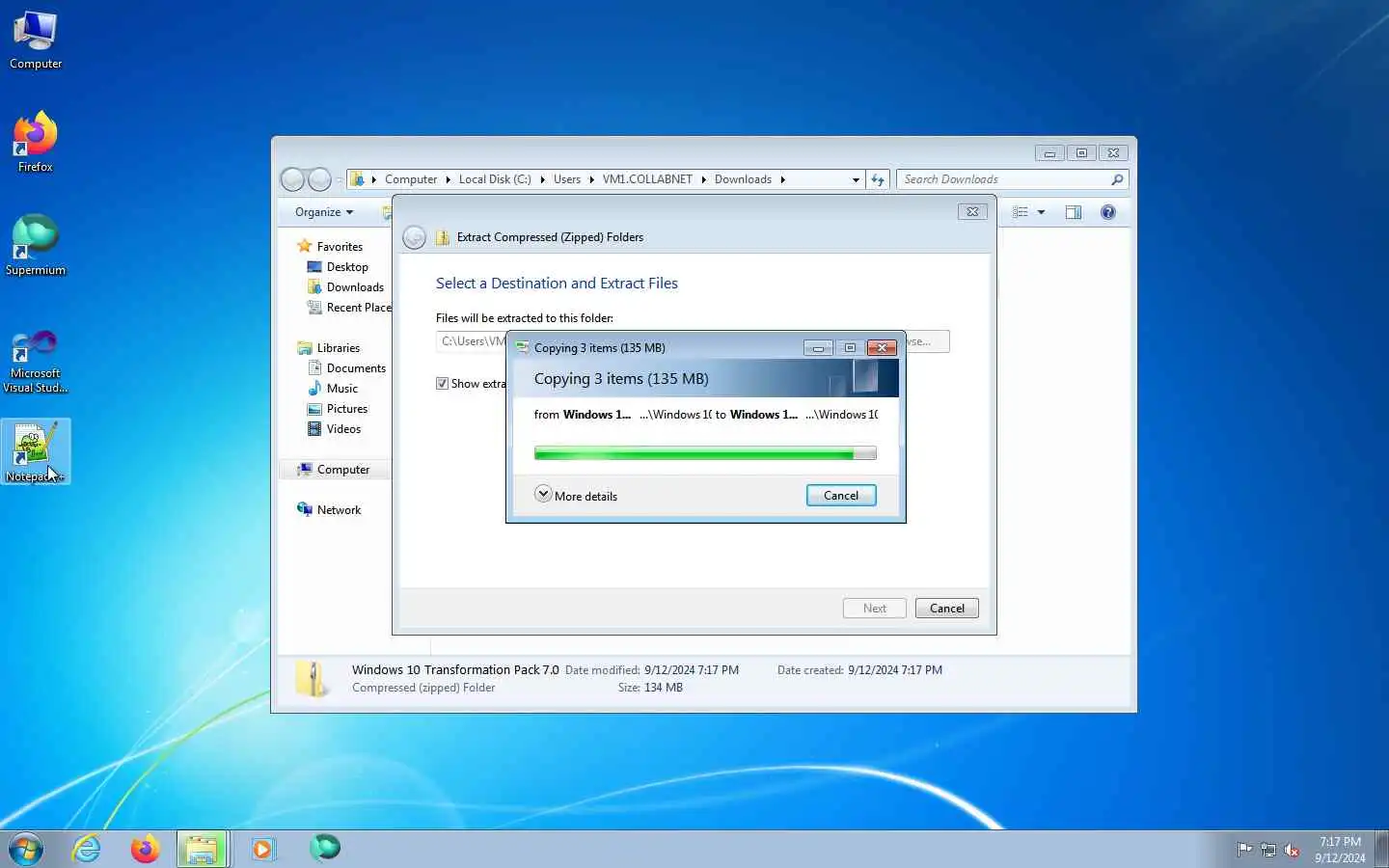Select Libraries in the navigation pane
Screen dimensions: 1389x868
(x=329, y=348)
